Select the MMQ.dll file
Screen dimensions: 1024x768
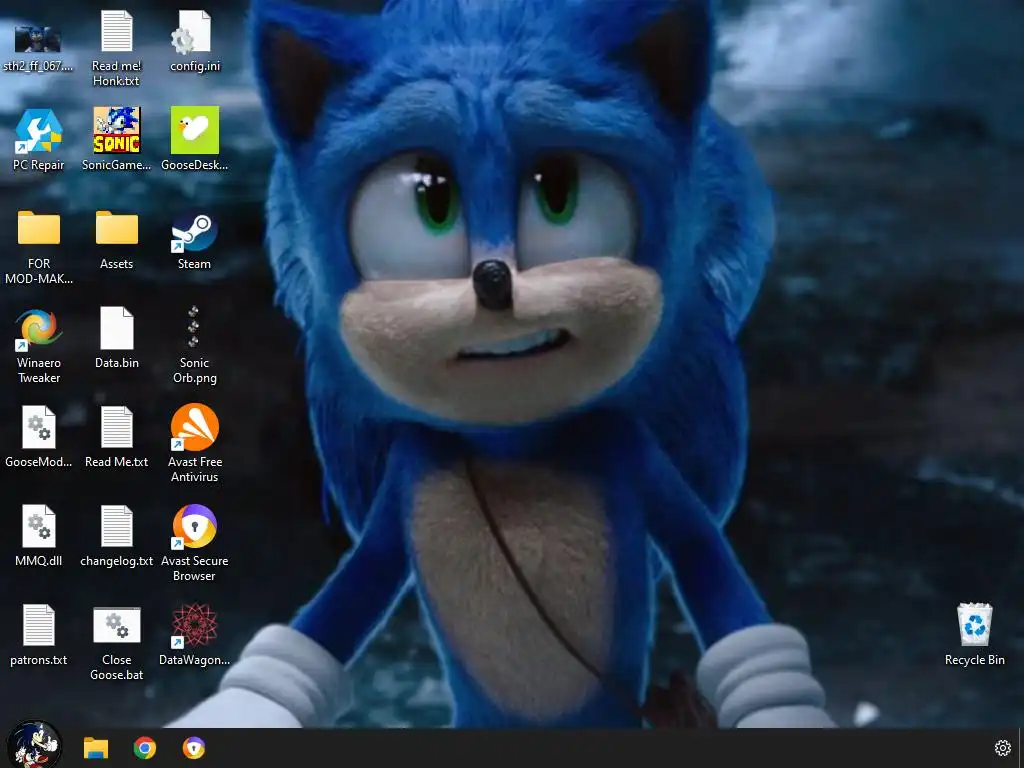pyautogui.click(x=39, y=526)
